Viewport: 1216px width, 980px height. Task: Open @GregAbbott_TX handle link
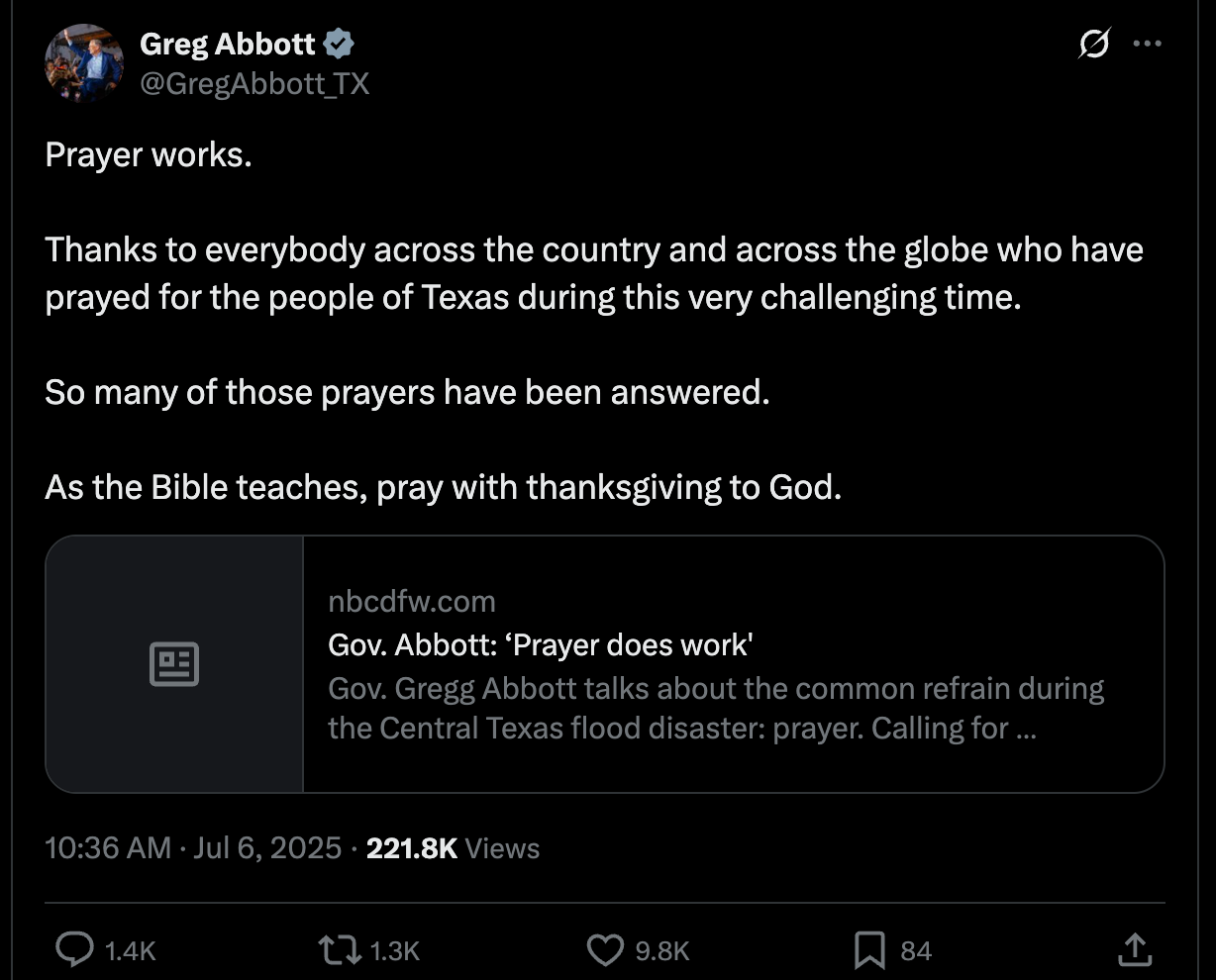[255, 83]
